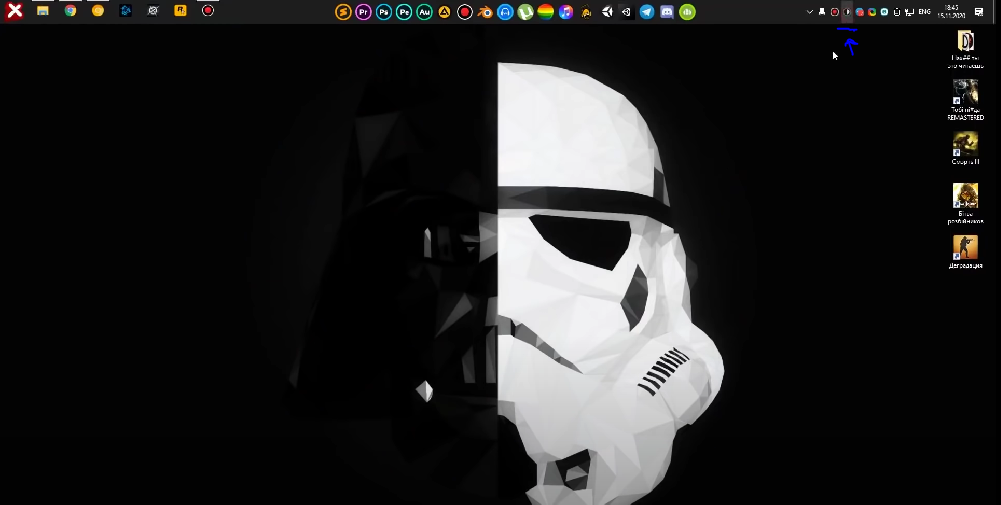Launch Adobe Premiere Pro taskbar icon
Screen dimensions: 1001x505
[363, 12]
